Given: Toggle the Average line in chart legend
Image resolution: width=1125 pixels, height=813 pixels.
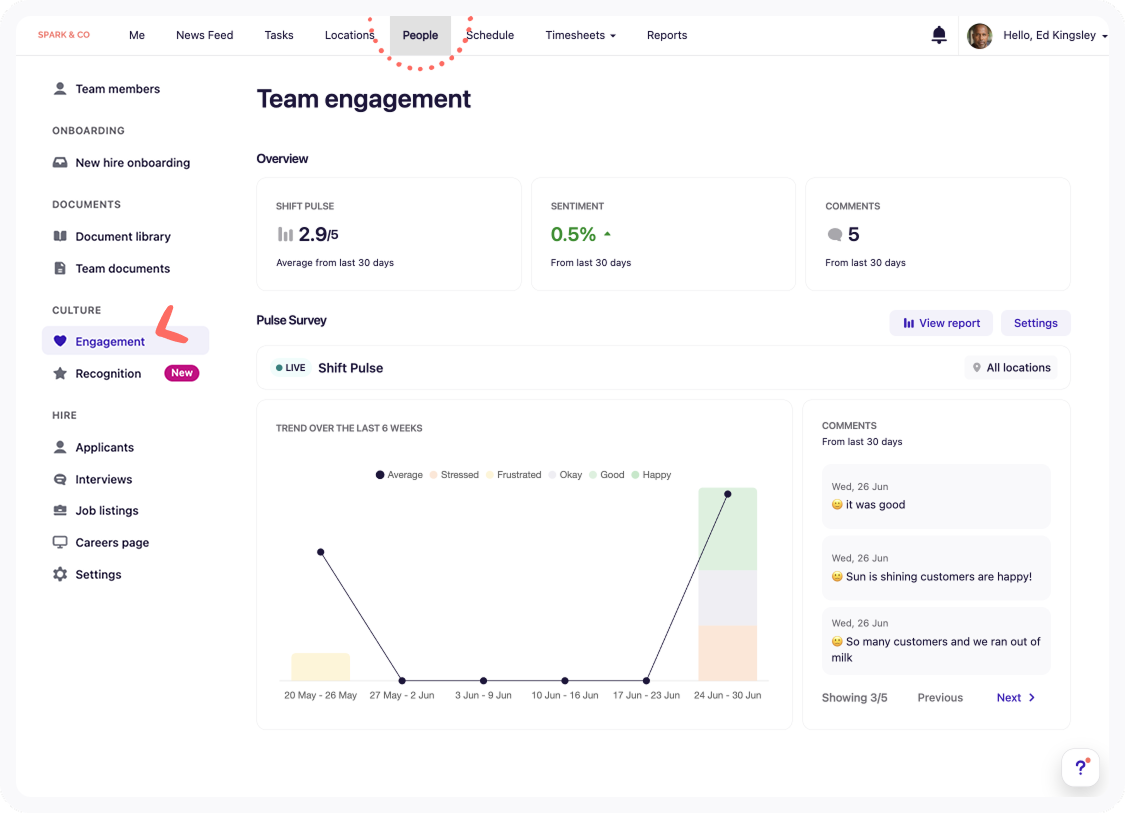Looking at the screenshot, I should point(399,475).
